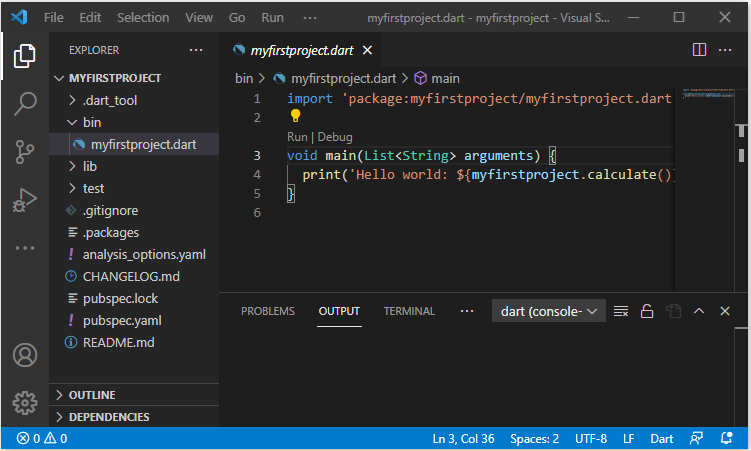Click UTF-8 encoding in status bar
The height and width of the screenshot is (451, 751).
coord(591,439)
